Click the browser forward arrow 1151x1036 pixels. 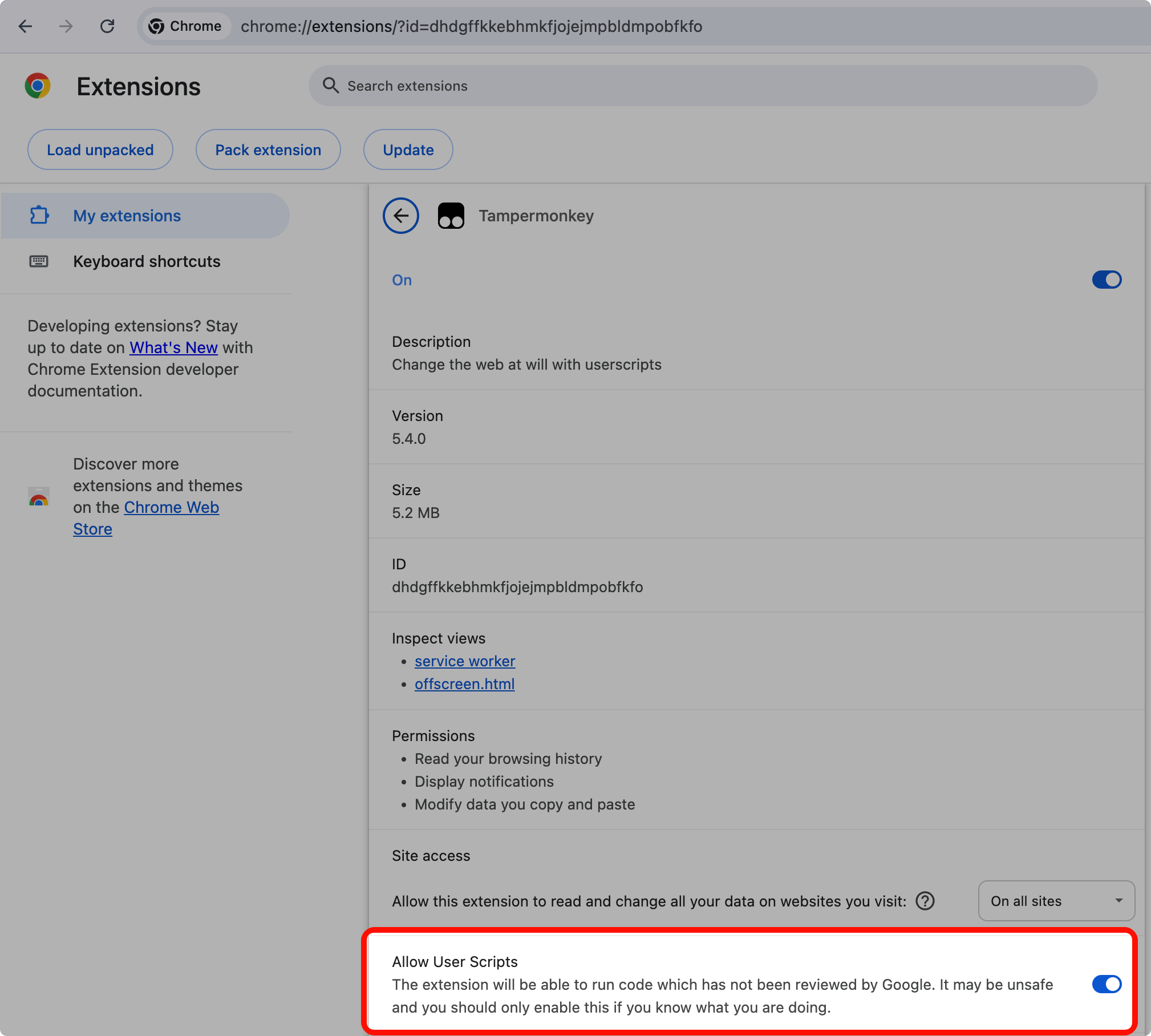(x=66, y=26)
